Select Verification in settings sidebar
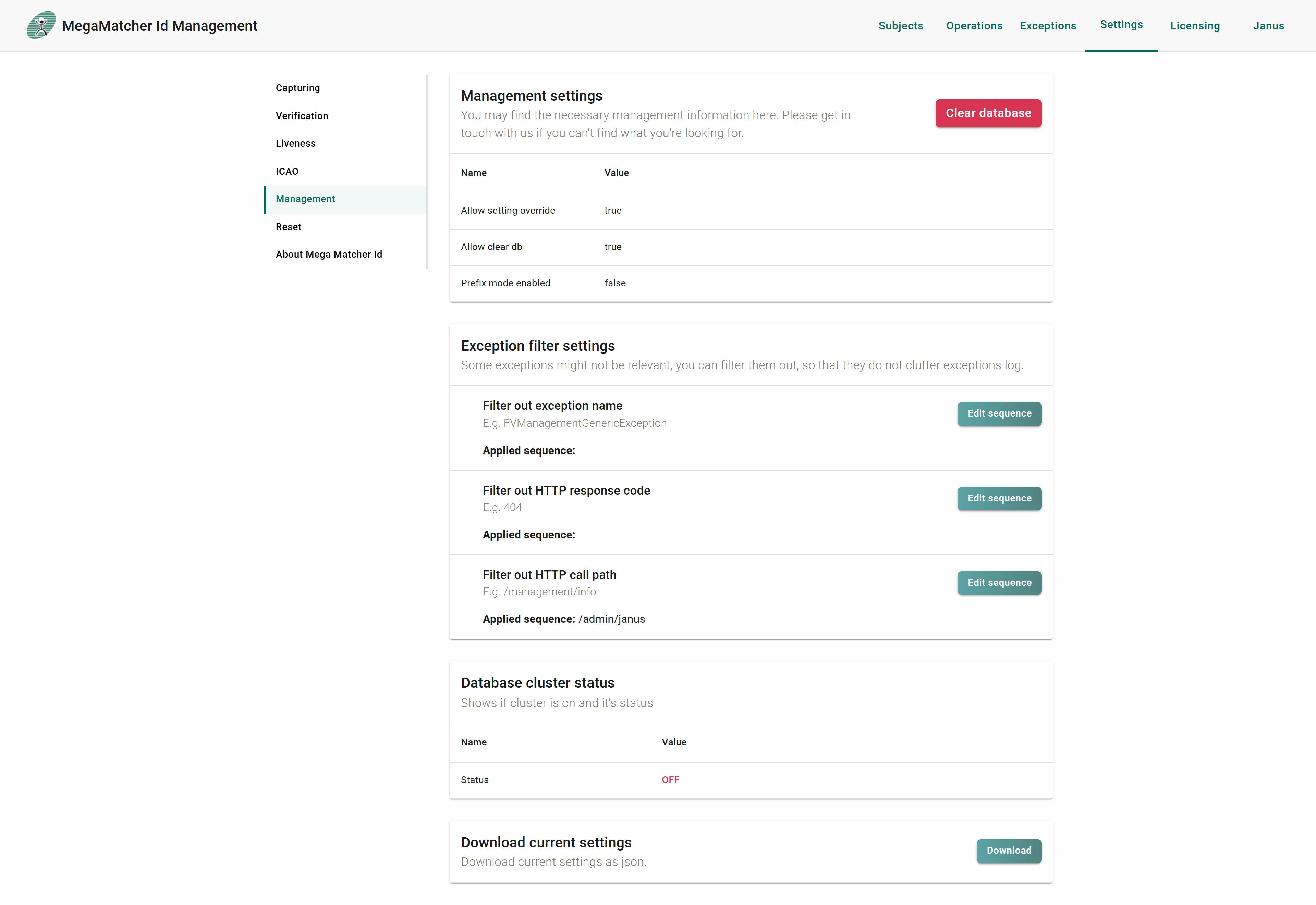Viewport: 1316px width, 905px height. 345,116
